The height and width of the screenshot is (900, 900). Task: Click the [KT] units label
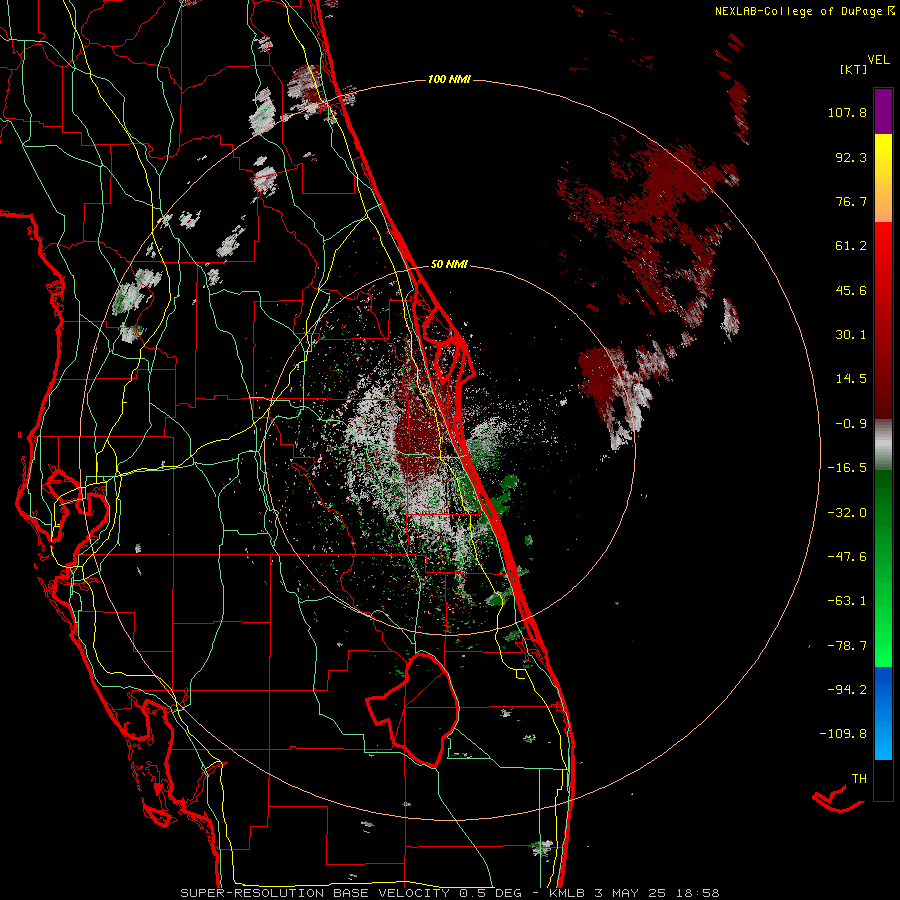(x=854, y=69)
